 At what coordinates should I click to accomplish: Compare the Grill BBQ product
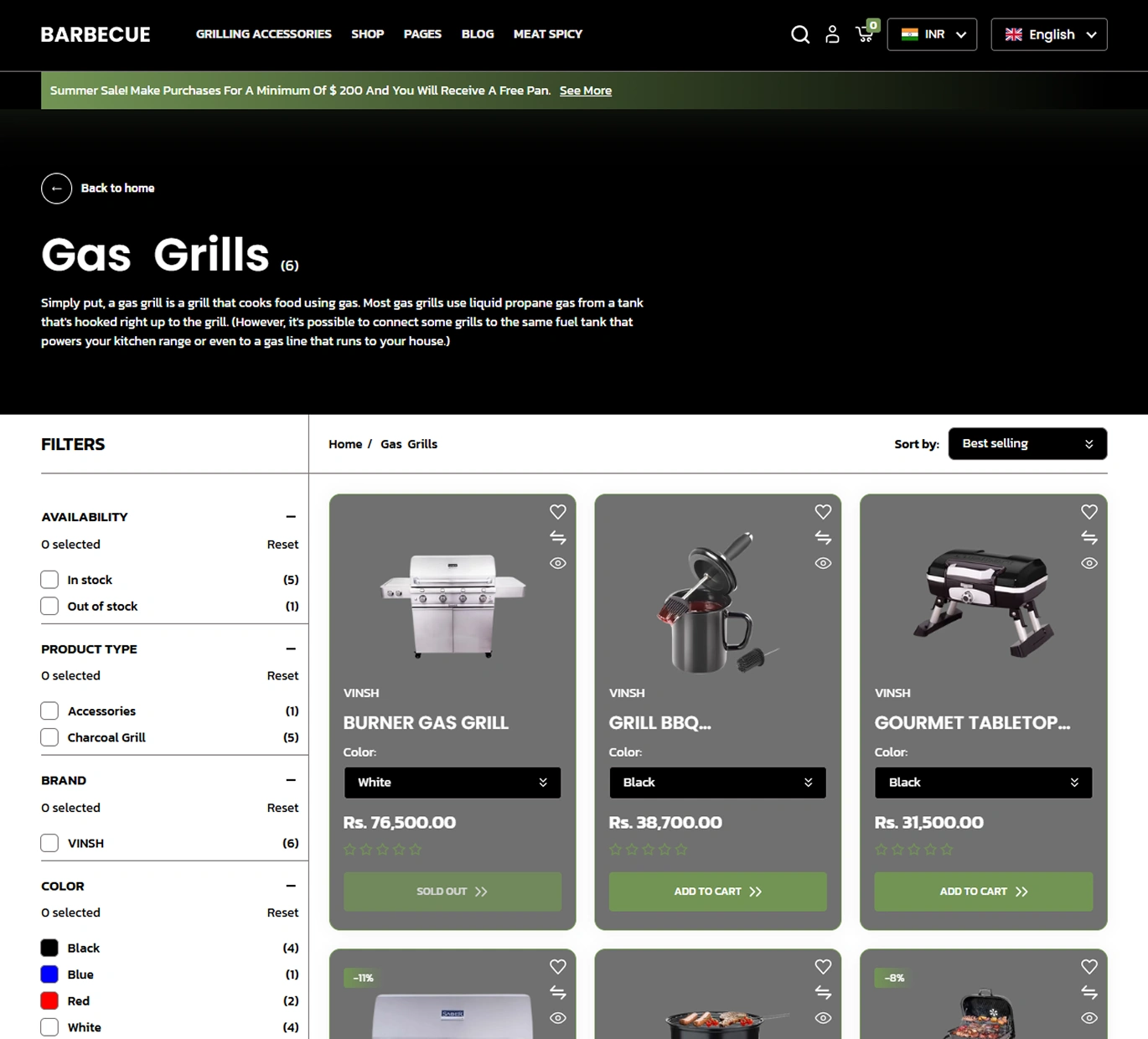823,538
